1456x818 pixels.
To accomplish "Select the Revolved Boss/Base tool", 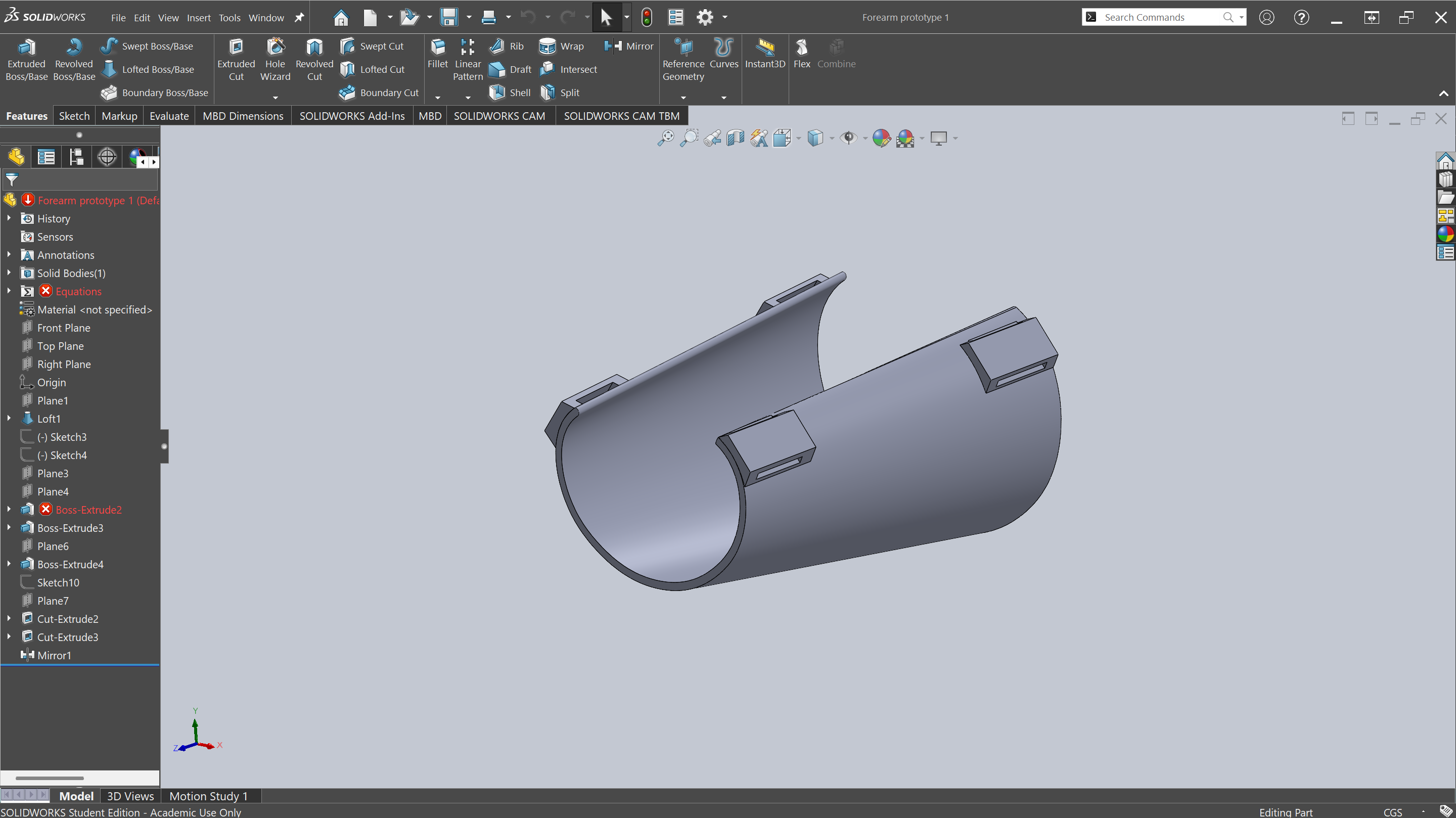I will [74, 60].
